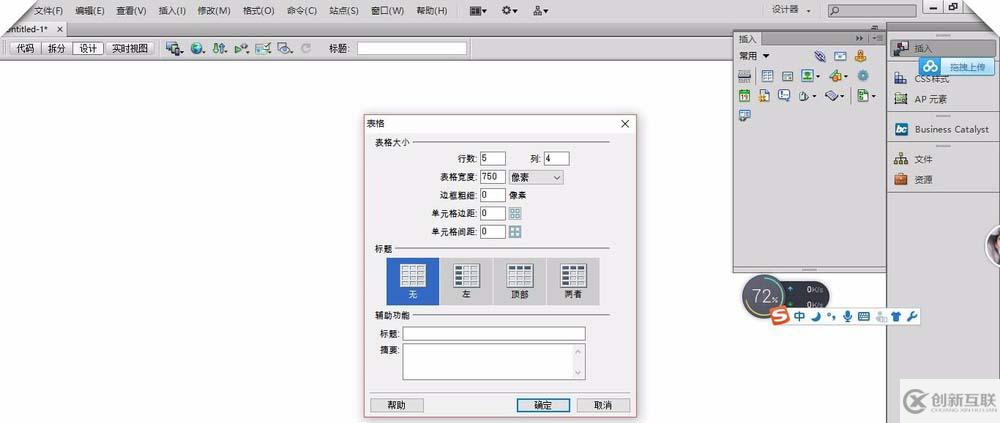
Task: Open the visual aids eye icon
Action: tap(284, 48)
